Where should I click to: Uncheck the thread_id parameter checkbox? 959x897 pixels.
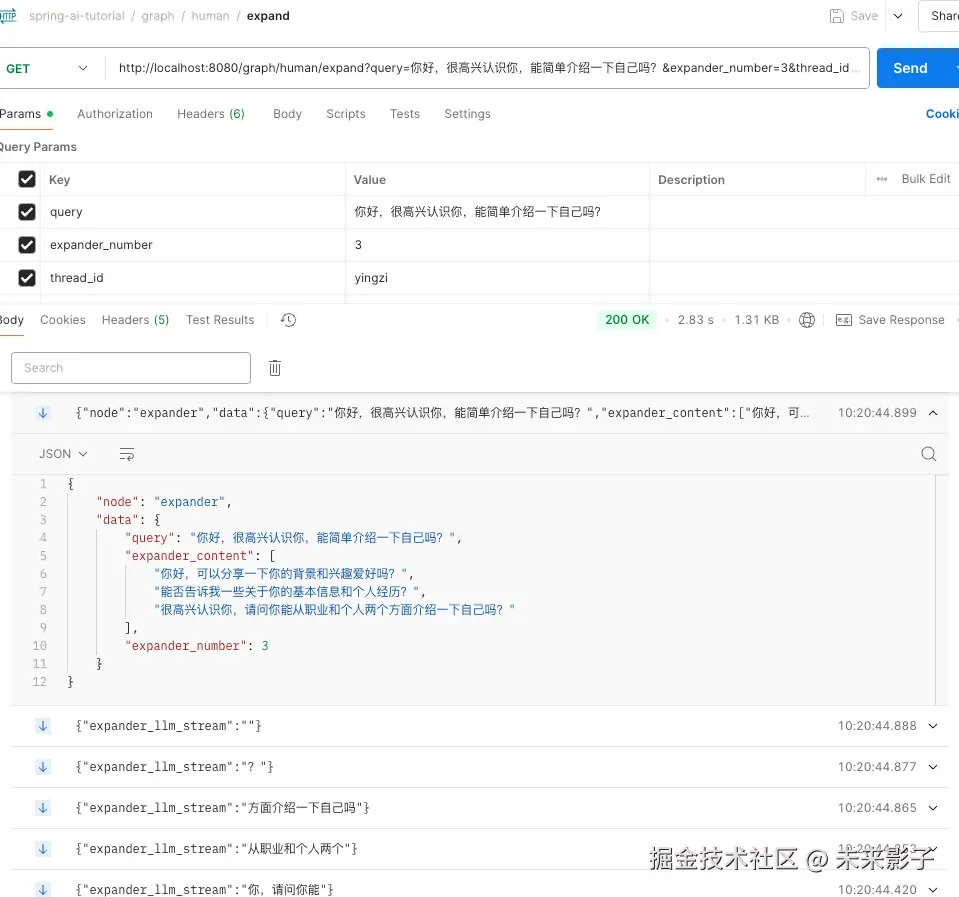pos(27,278)
